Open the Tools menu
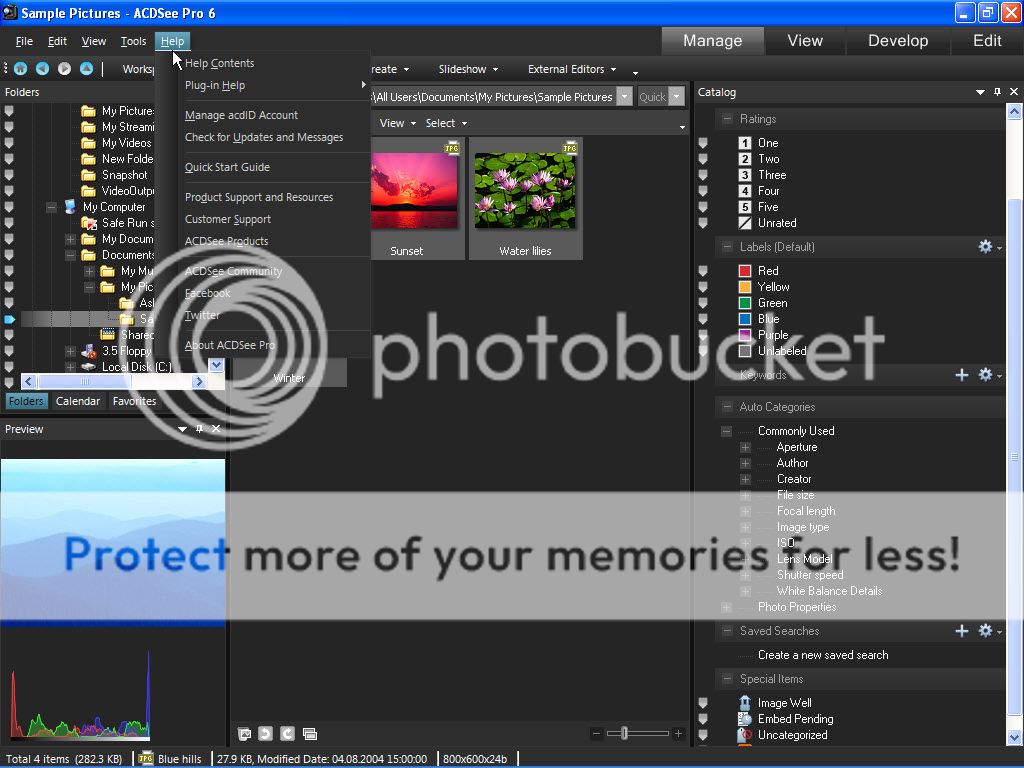 point(133,41)
